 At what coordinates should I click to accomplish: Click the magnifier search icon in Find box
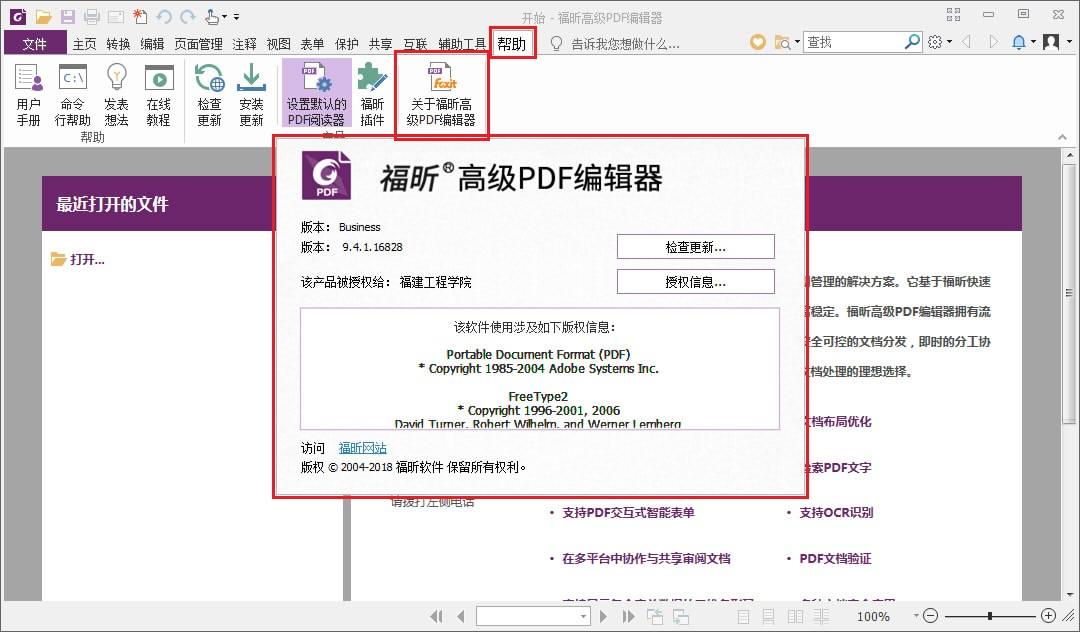pyautogui.click(x=912, y=42)
